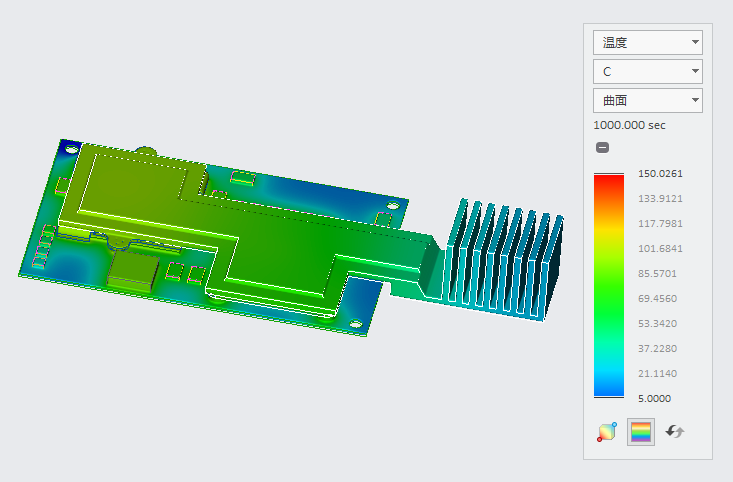The width and height of the screenshot is (733, 482).
Task: Open the 温度 result quantity dropdown
Action: coord(647,42)
